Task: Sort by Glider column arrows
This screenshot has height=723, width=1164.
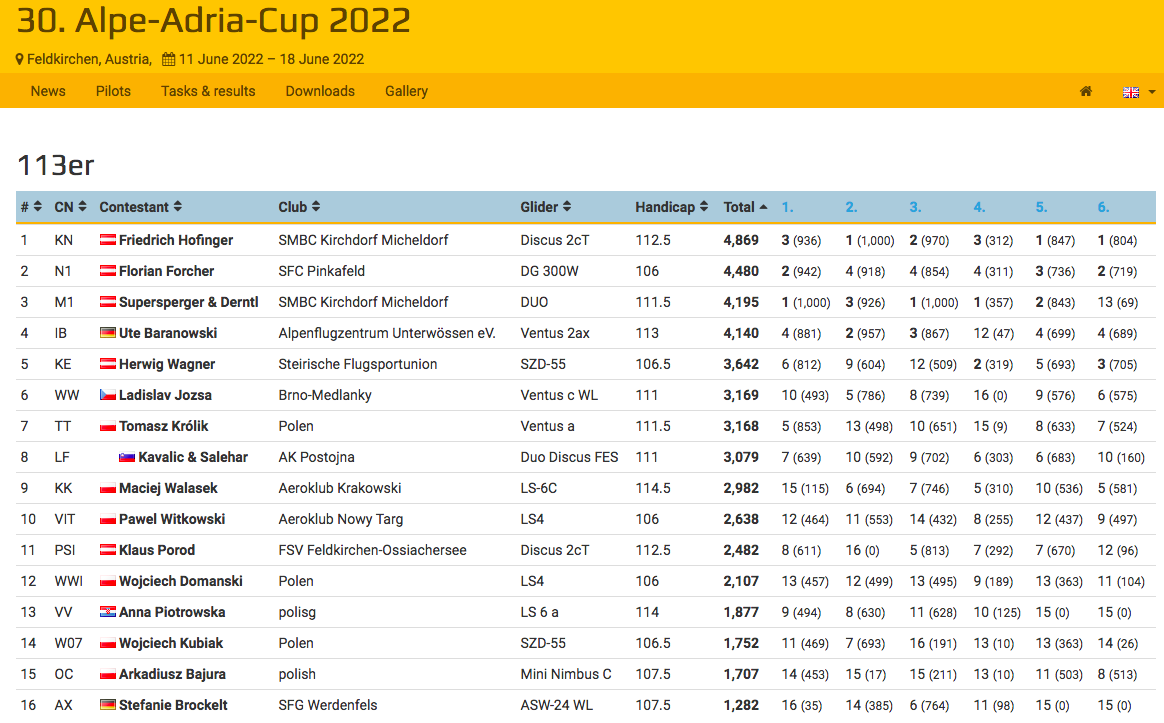Action: click(566, 206)
